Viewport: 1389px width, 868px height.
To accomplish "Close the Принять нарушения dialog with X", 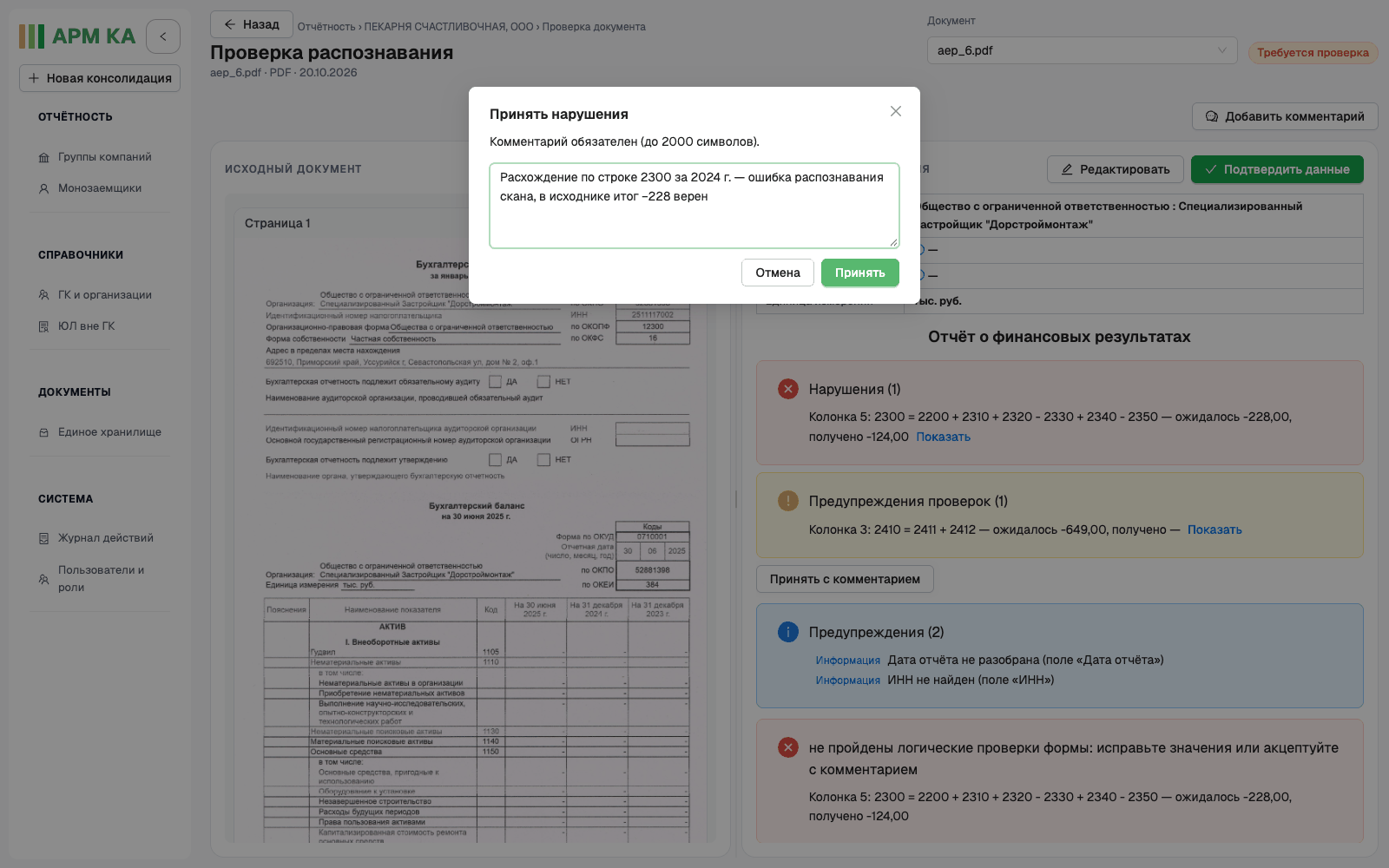I will click(896, 111).
